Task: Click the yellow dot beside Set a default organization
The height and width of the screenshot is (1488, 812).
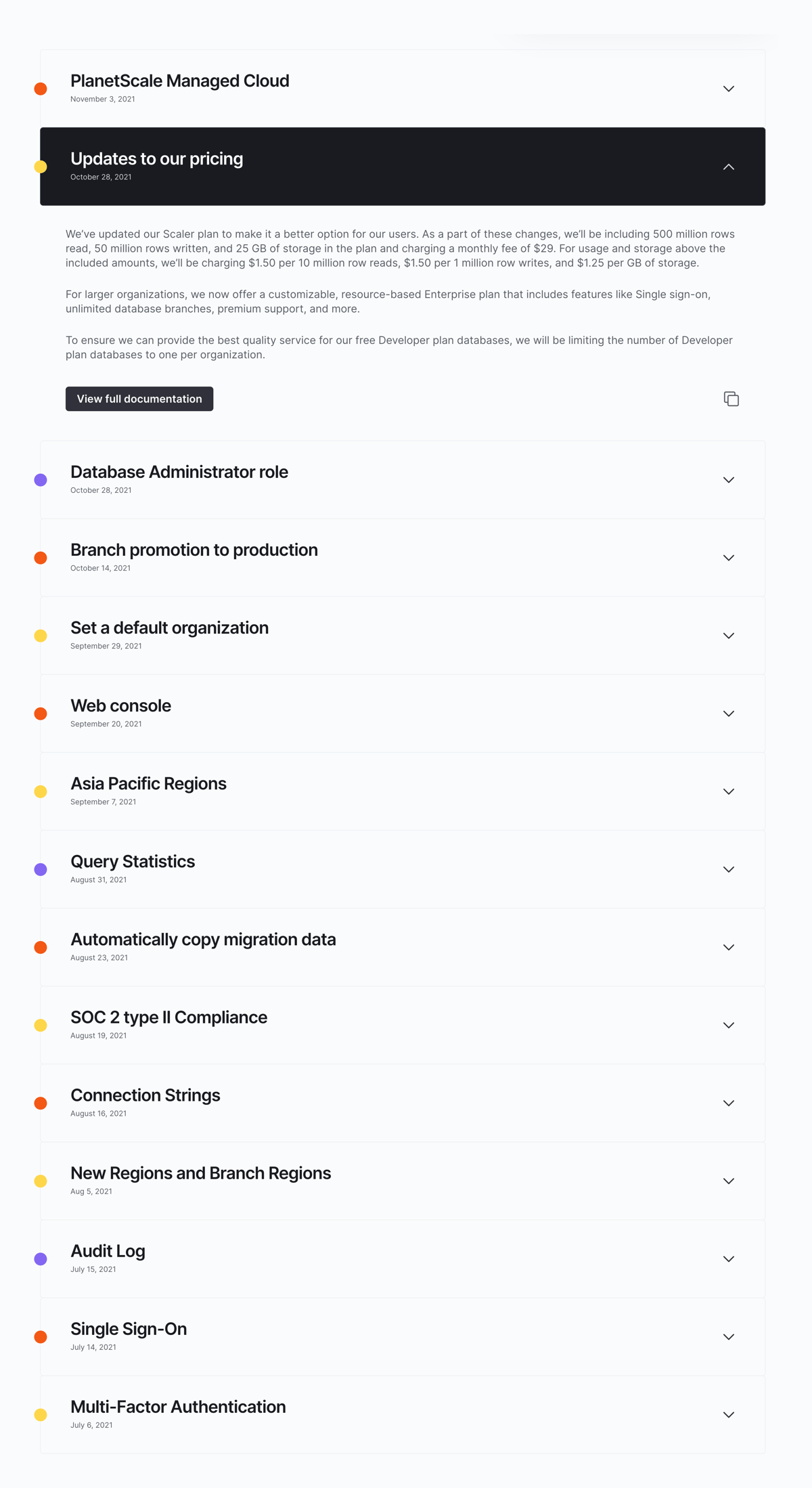Action: click(x=41, y=635)
